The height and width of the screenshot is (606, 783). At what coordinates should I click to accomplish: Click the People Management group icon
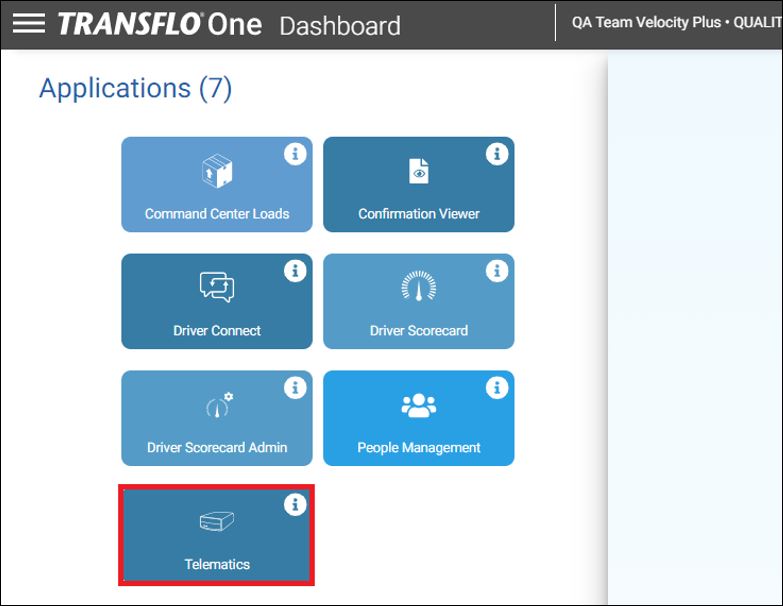[x=418, y=405]
